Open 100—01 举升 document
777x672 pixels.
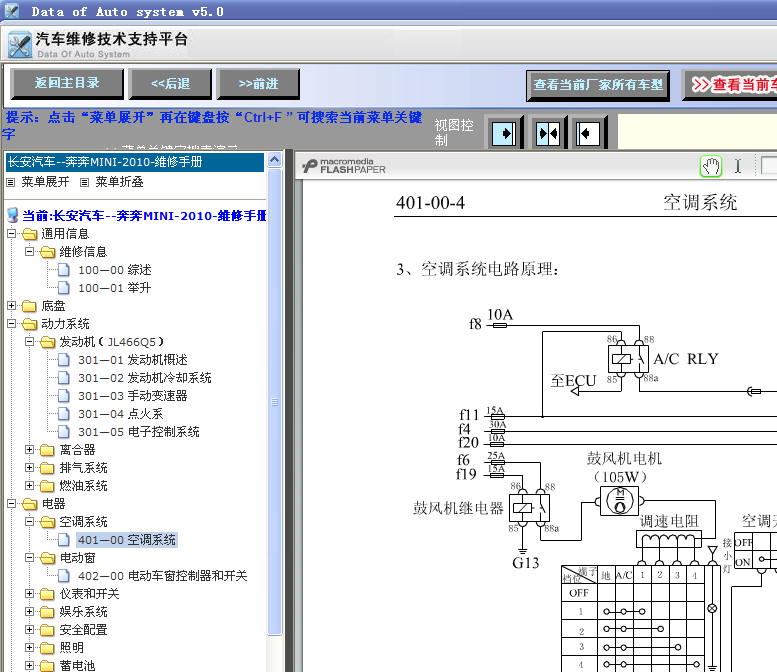tap(114, 288)
